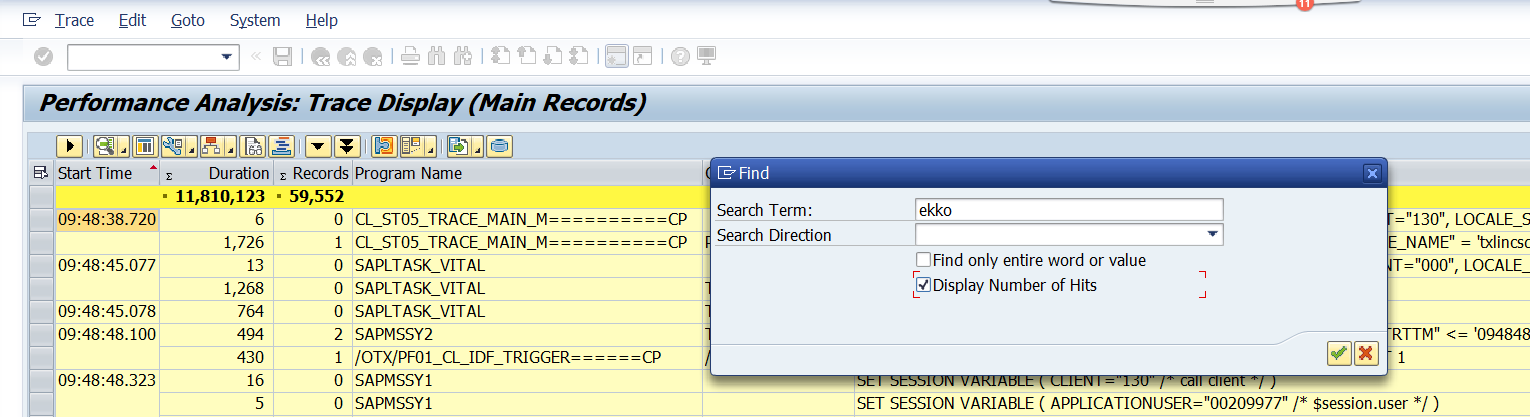
Task: Toggle 'Find only entire word or value' checkbox
Action: [x=924, y=260]
